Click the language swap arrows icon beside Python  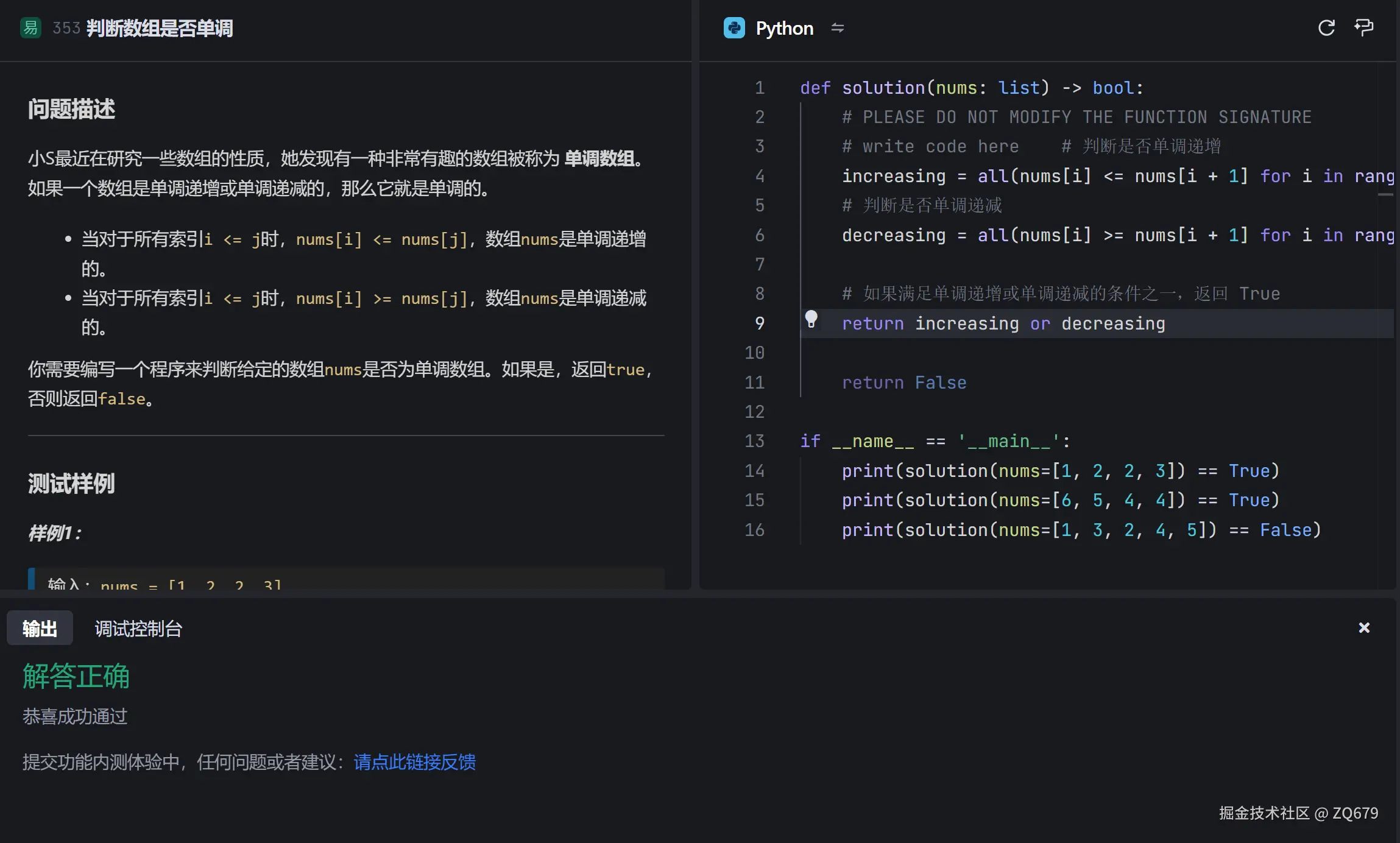(837, 28)
